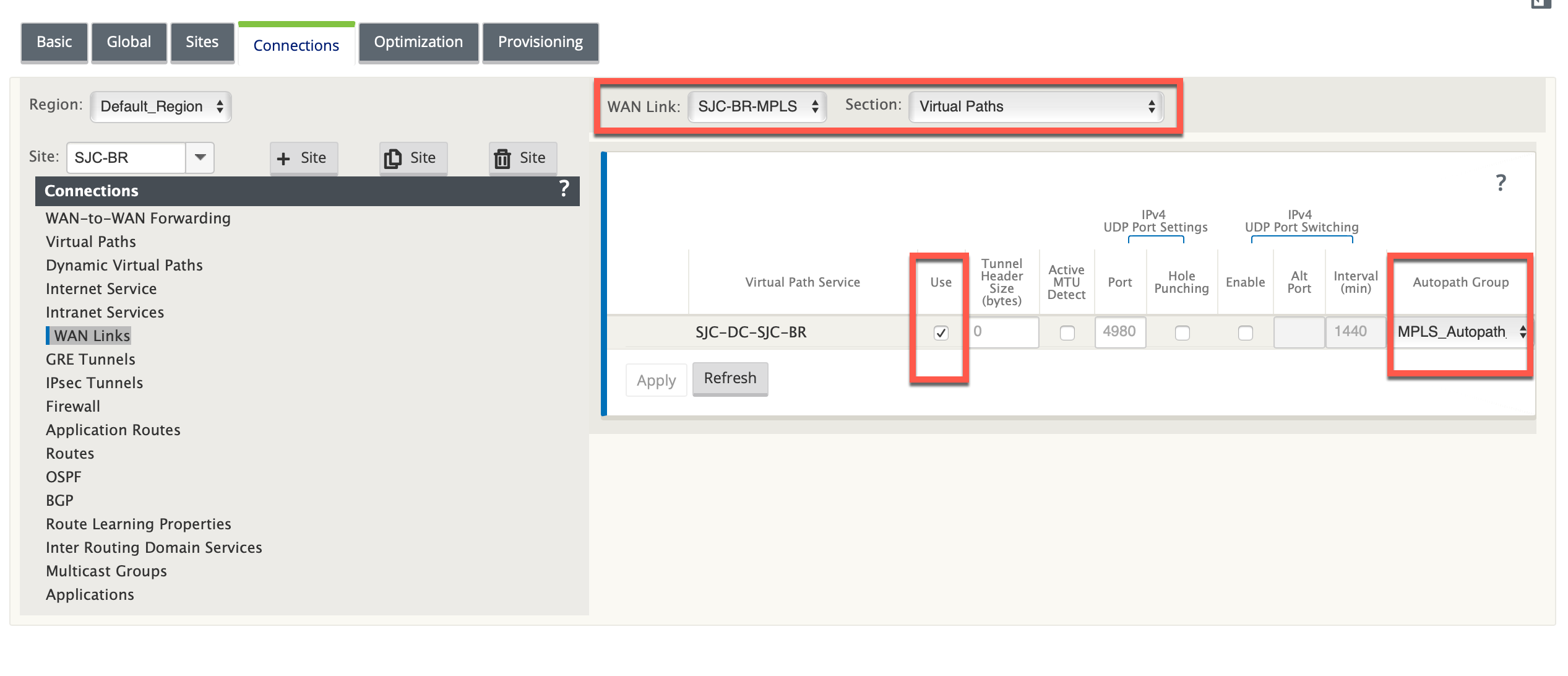Check UDP Port Switching Enable box
Viewport: 1568px width, 676px height.
pos(1245,332)
